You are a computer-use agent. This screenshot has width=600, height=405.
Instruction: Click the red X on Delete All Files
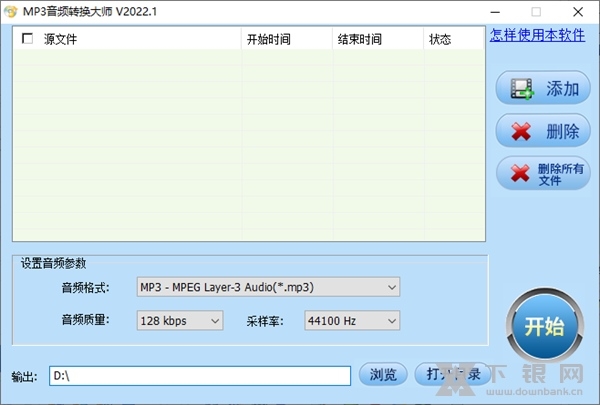coord(521,173)
